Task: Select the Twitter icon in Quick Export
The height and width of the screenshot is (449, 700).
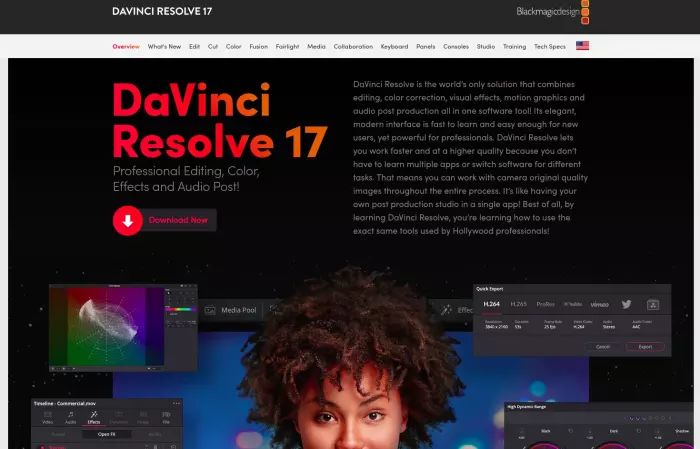Action: pos(626,304)
